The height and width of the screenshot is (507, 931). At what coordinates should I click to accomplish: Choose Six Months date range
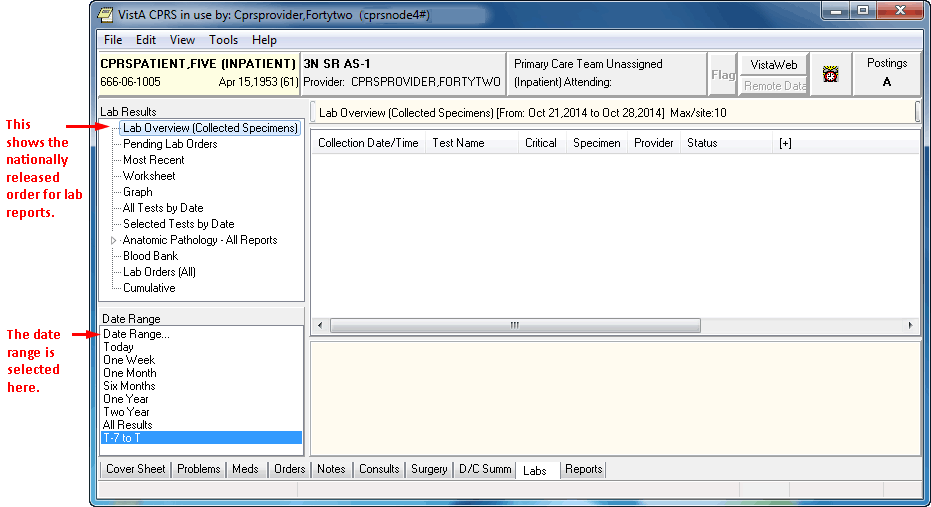201,386
